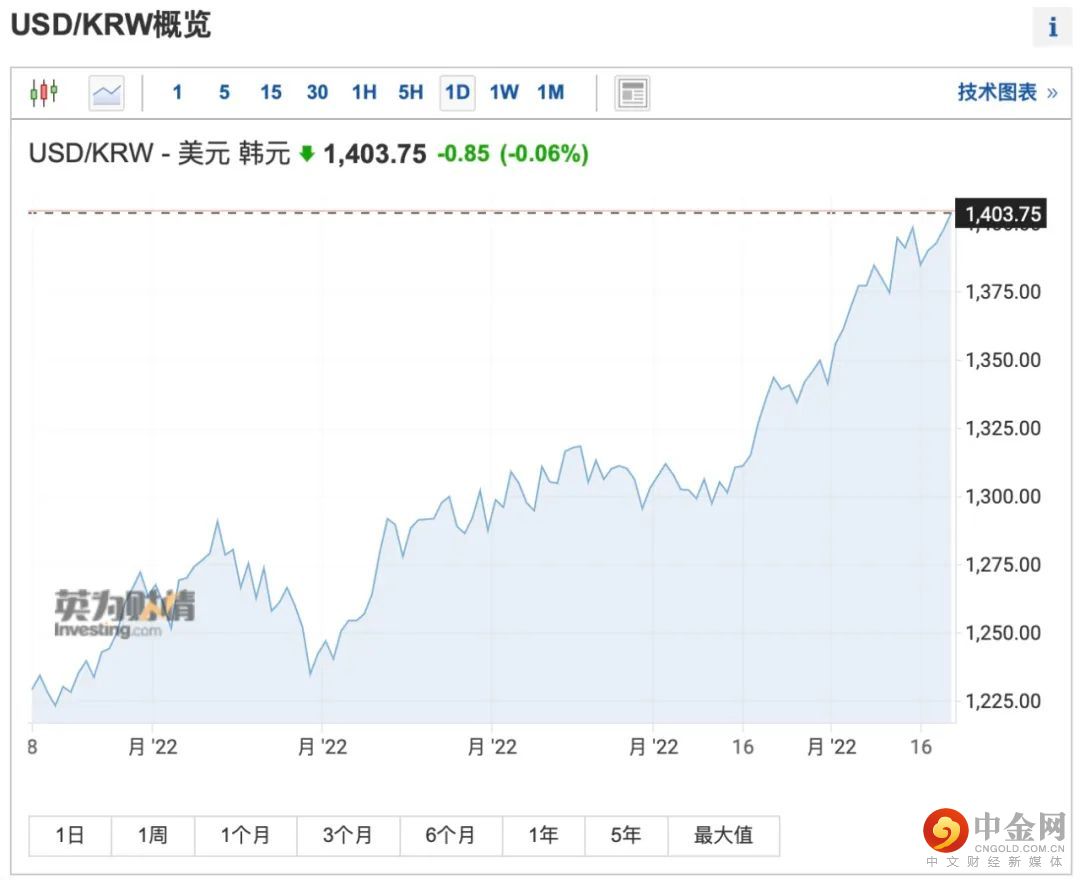Image resolution: width=1080 pixels, height=880 pixels.
Task: Click the 1,350.00 axis label
Action: coord(1003,360)
